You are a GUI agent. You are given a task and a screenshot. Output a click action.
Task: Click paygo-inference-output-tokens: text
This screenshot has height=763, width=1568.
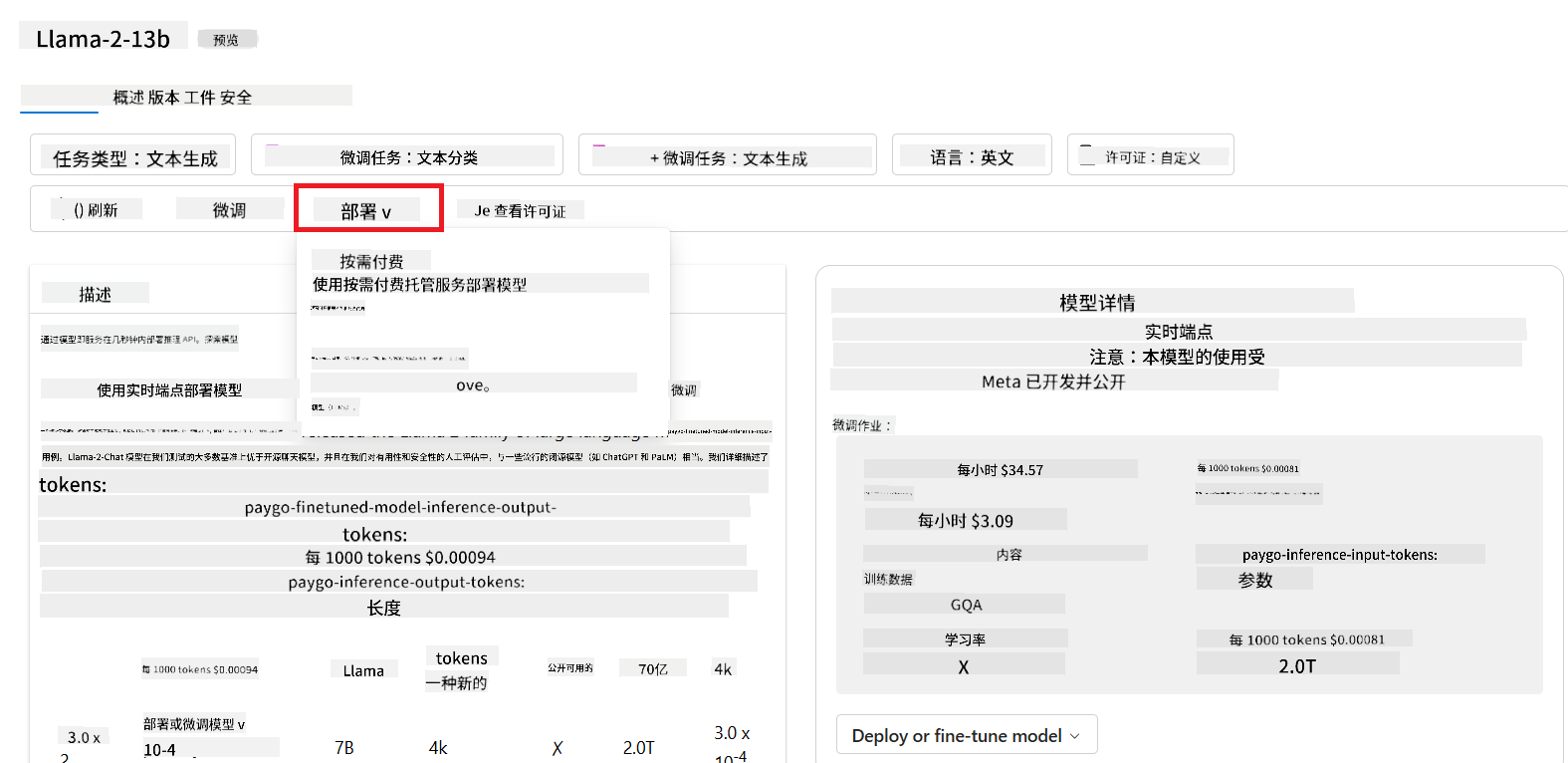click(x=406, y=582)
